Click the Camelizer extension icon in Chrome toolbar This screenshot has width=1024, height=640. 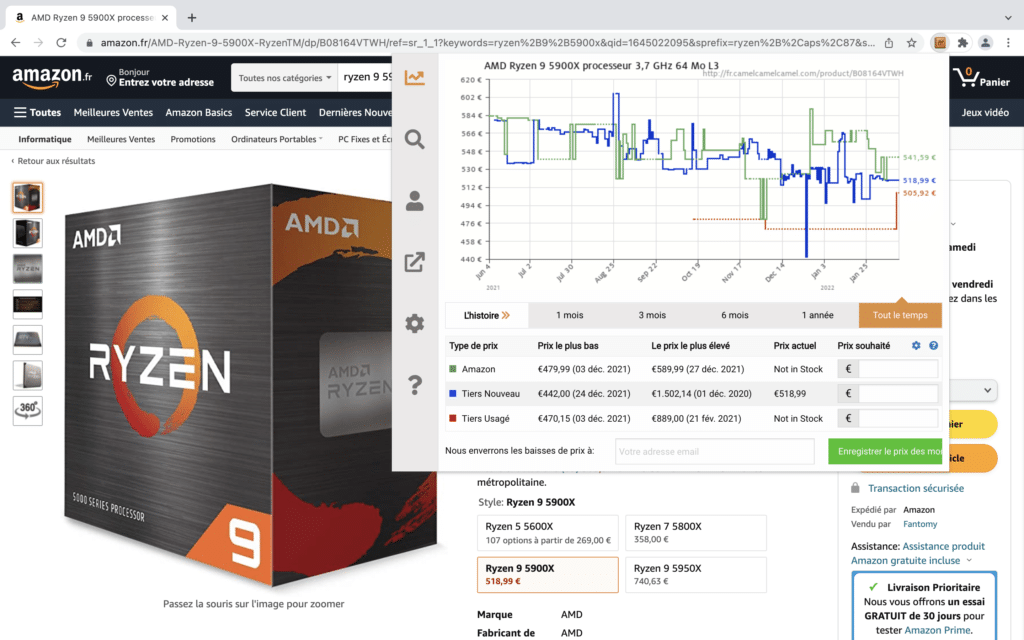pyautogui.click(x=940, y=43)
